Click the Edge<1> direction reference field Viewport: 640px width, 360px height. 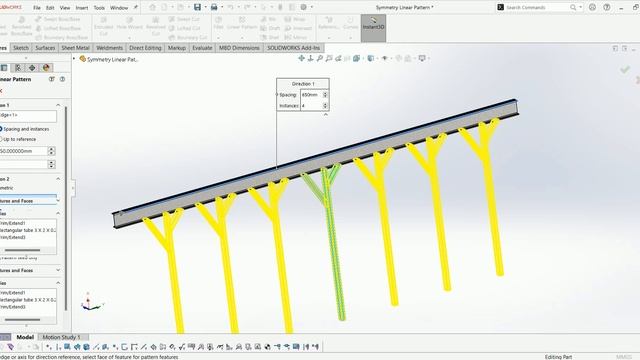[28, 116]
